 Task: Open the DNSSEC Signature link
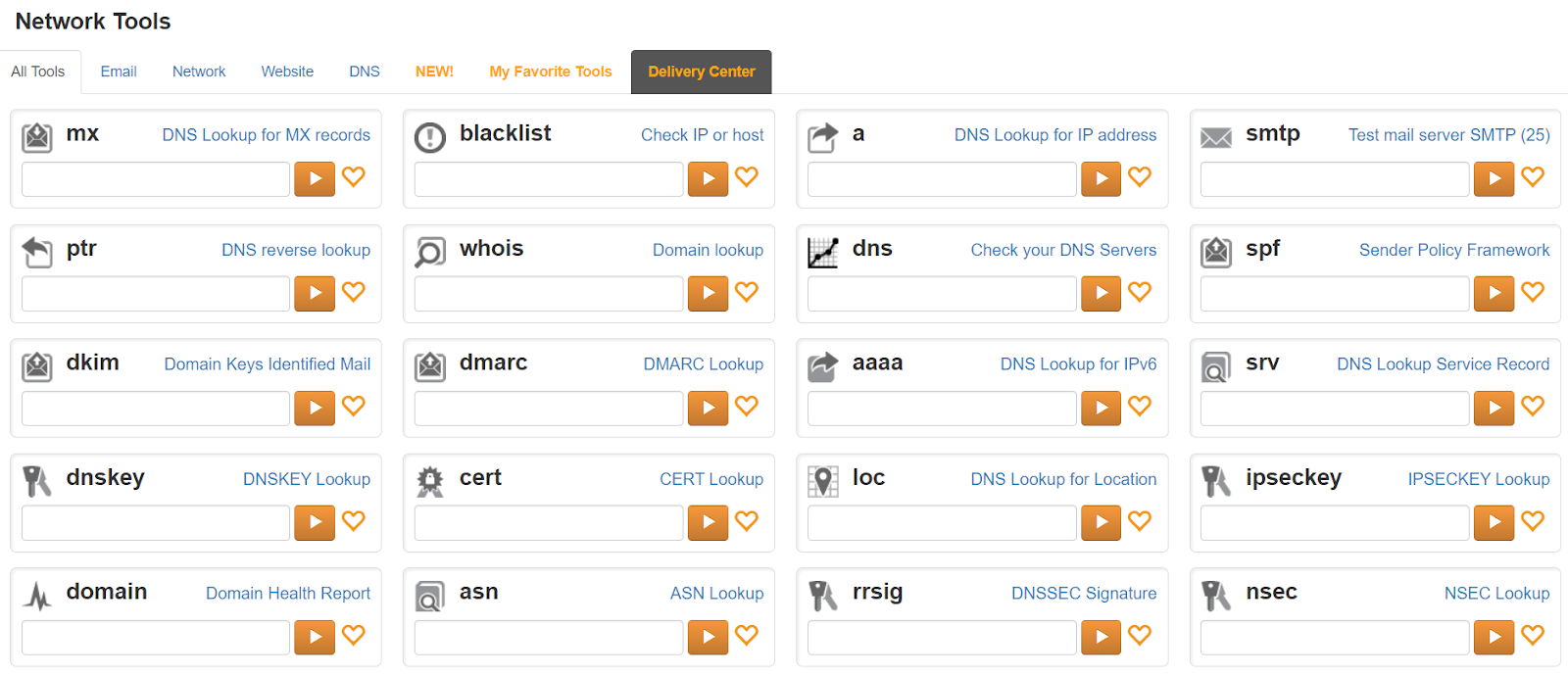click(1084, 594)
